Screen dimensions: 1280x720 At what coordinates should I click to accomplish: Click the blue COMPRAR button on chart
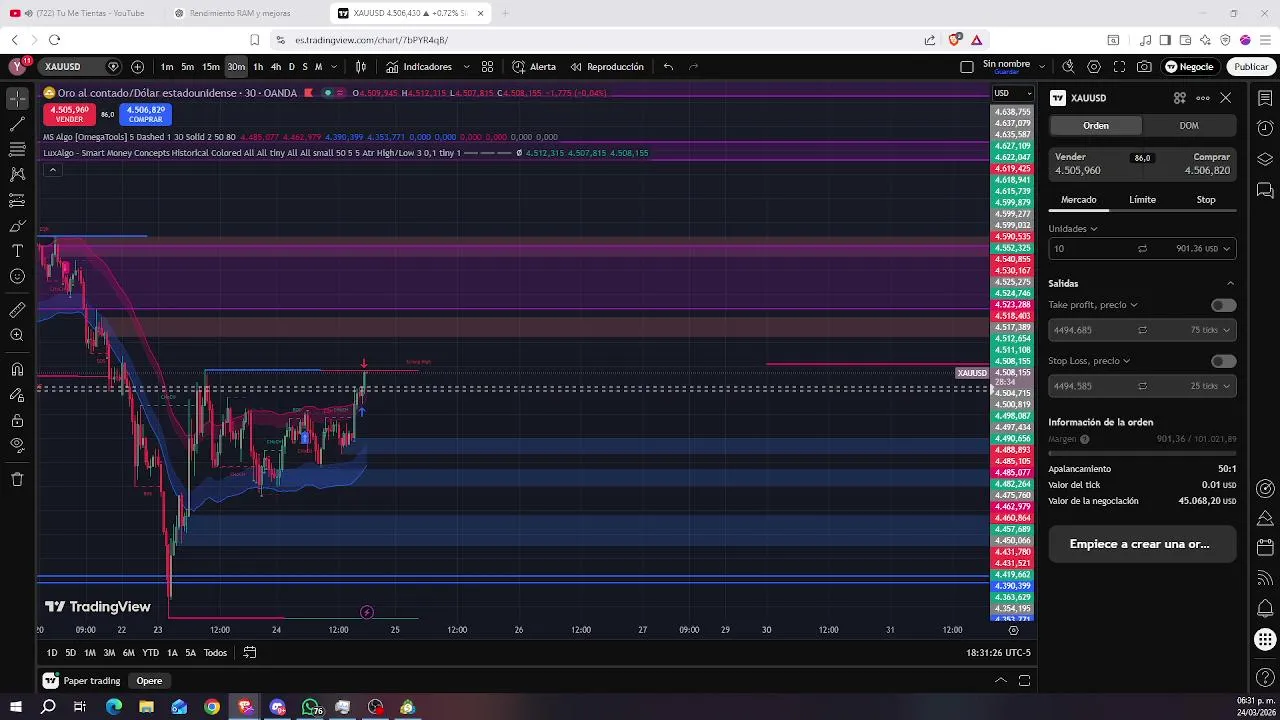point(145,114)
